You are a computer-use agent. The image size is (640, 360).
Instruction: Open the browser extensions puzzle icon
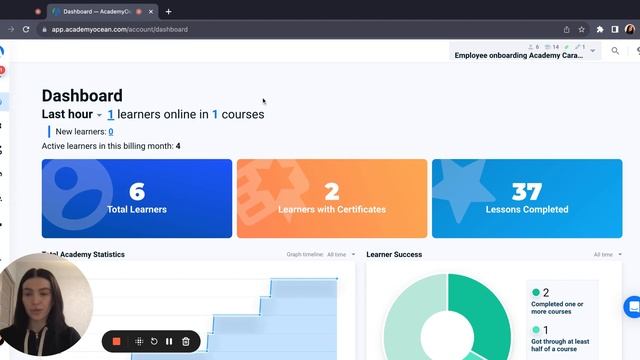tap(600, 29)
